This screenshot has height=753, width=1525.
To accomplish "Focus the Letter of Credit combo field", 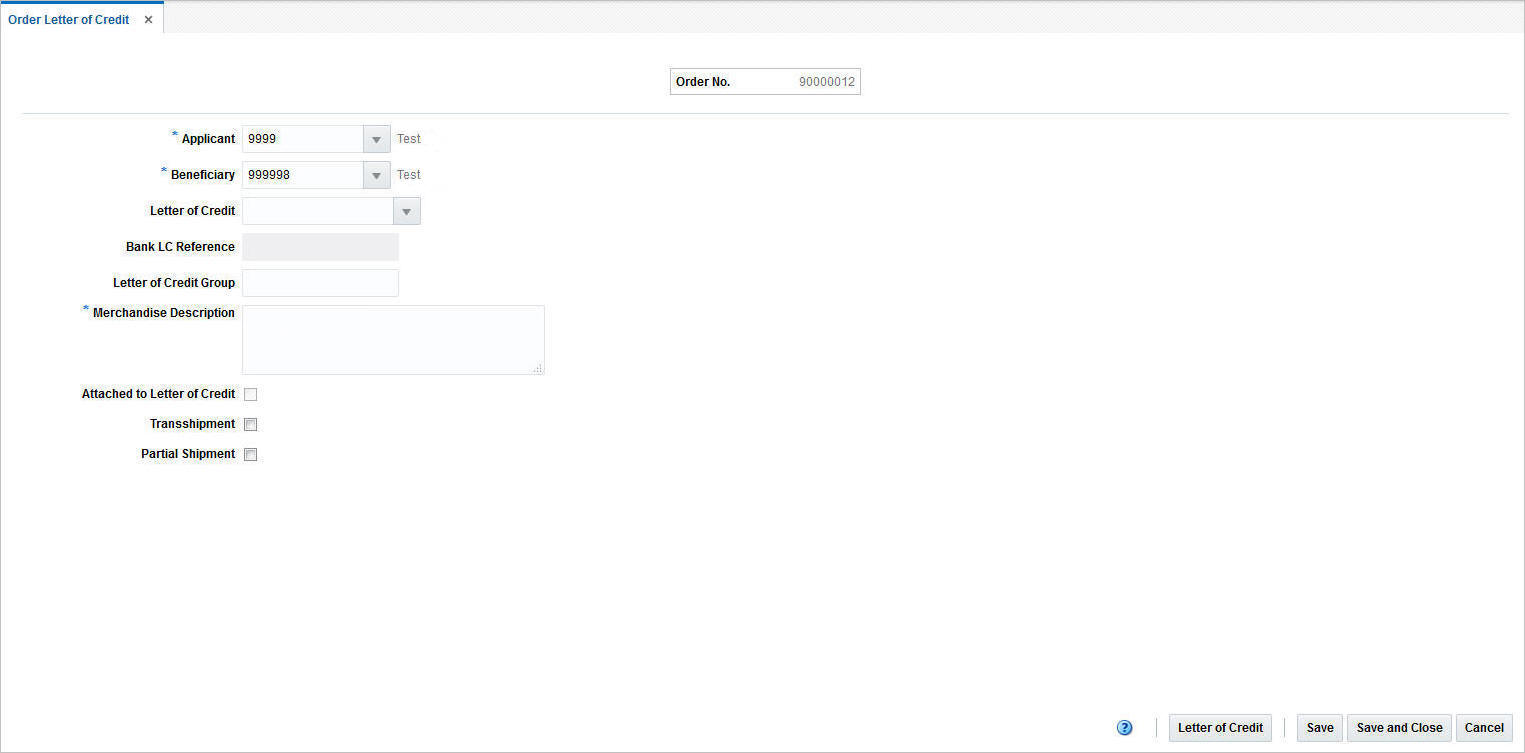I will [319, 211].
